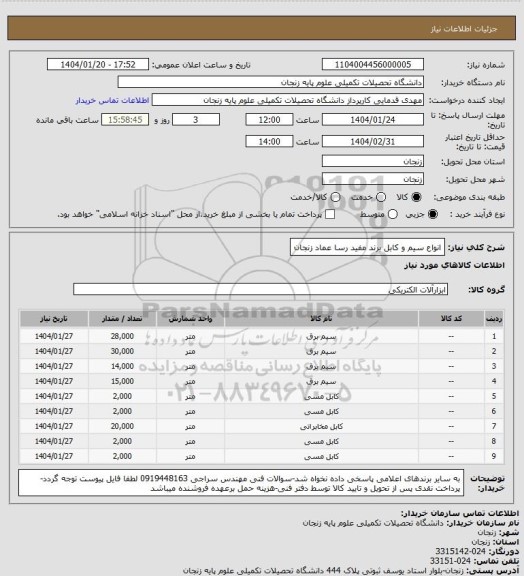The height and width of the screenshot is (576, 524).
Task: Click the contact phone 33151-024
Action: click(450, 561)
